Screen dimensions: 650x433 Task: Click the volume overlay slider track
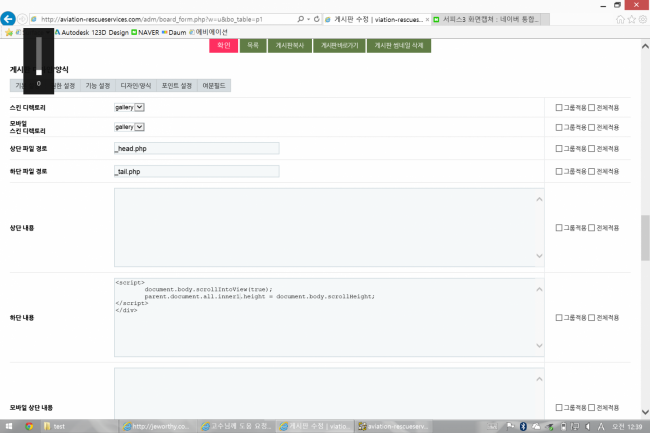click(39, 55)
